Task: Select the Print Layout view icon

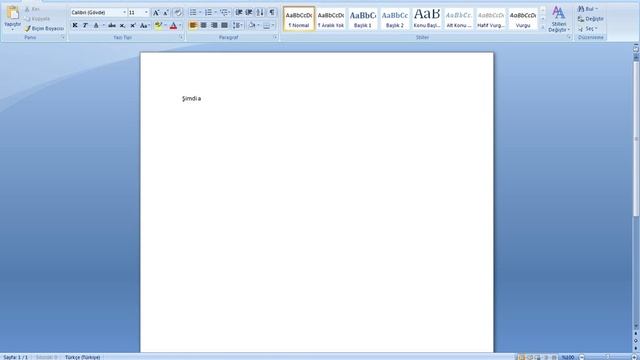Action: pos(521,357)
